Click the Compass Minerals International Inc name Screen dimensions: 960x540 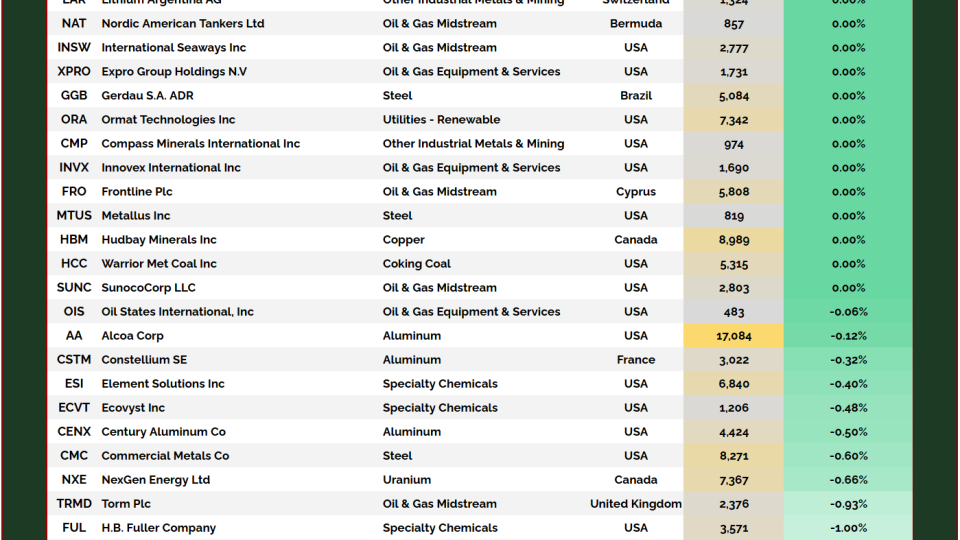coord(200,144)
